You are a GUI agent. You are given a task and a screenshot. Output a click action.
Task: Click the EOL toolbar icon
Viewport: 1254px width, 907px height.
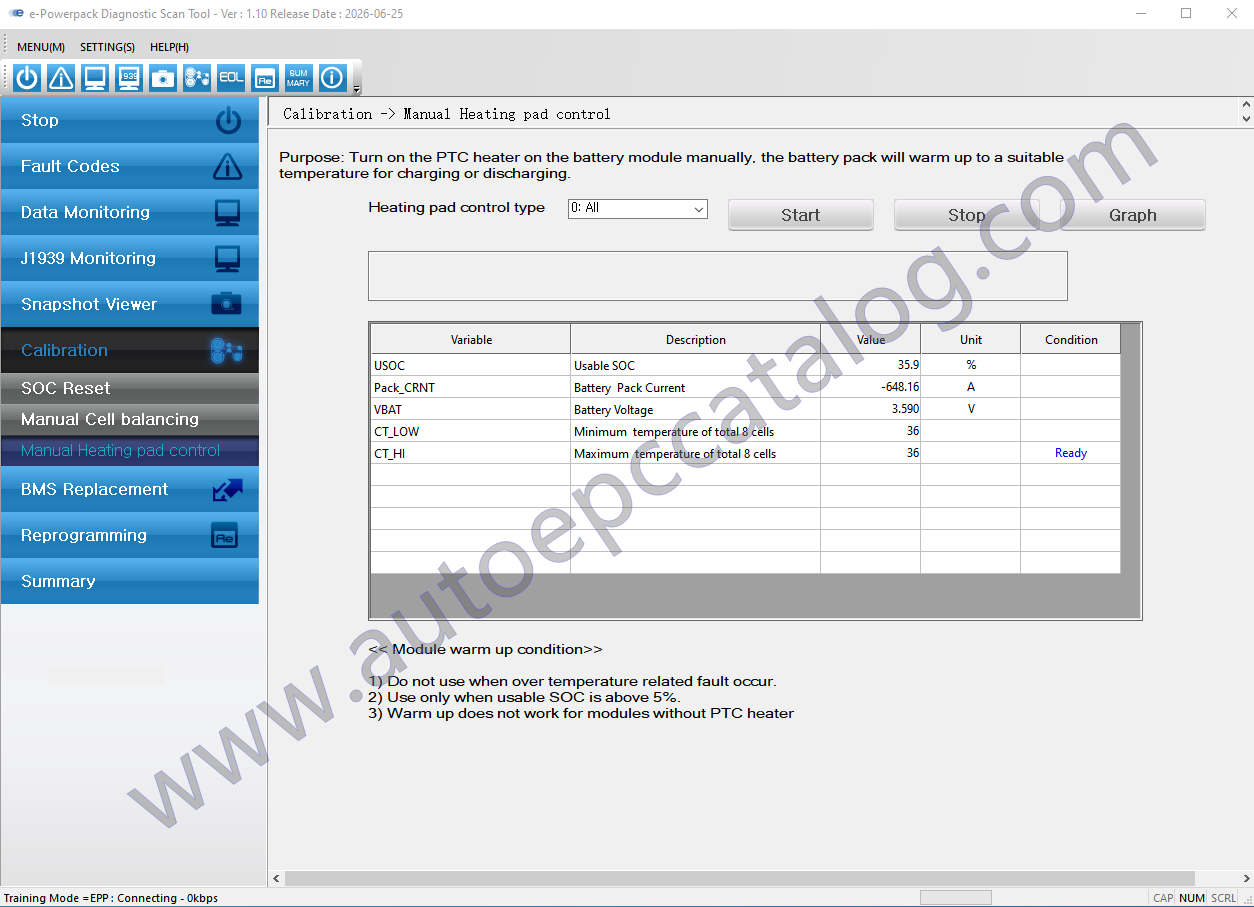231,78
